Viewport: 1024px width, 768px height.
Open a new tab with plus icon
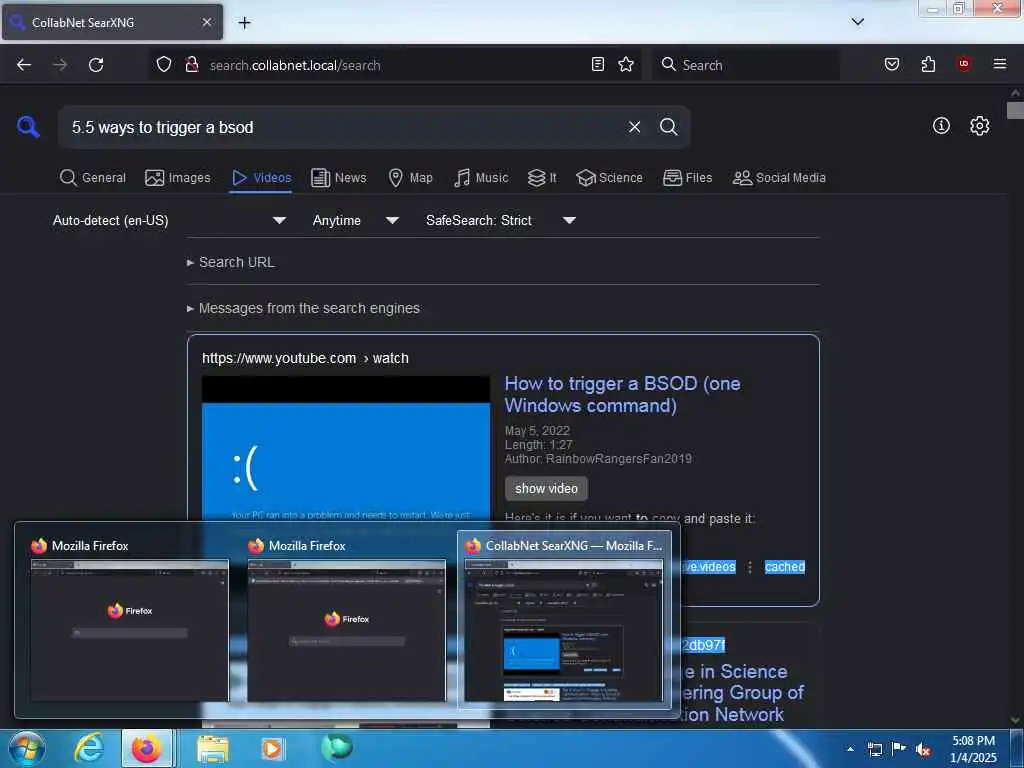click(244, 23)
